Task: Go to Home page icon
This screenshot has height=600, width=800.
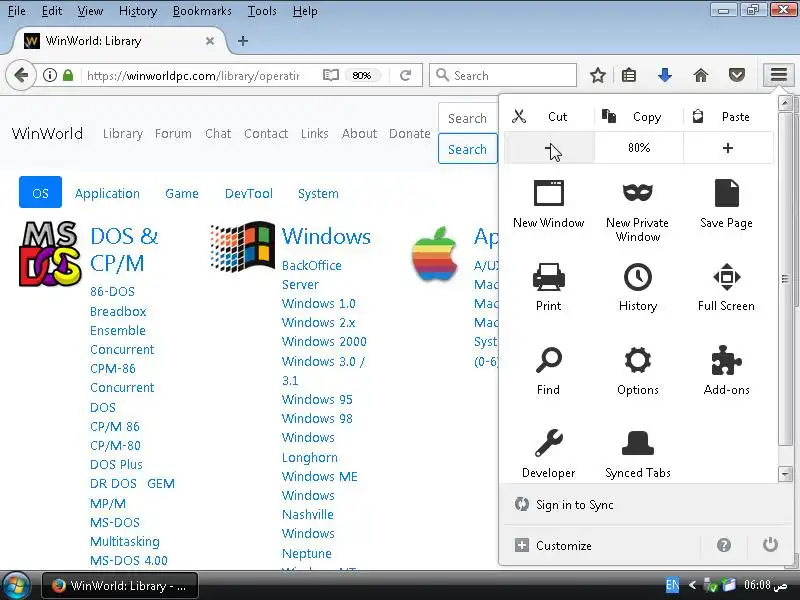Action: pos(701,76)
